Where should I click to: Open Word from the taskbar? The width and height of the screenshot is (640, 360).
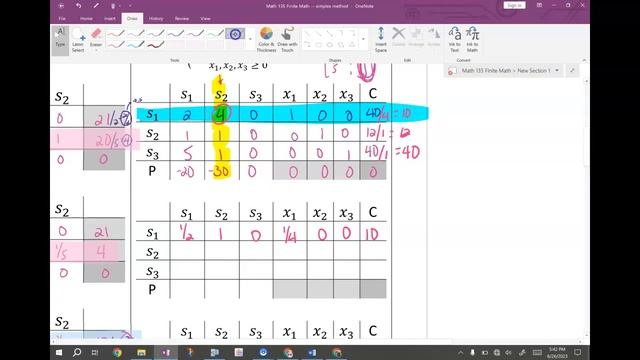point(312,353)
